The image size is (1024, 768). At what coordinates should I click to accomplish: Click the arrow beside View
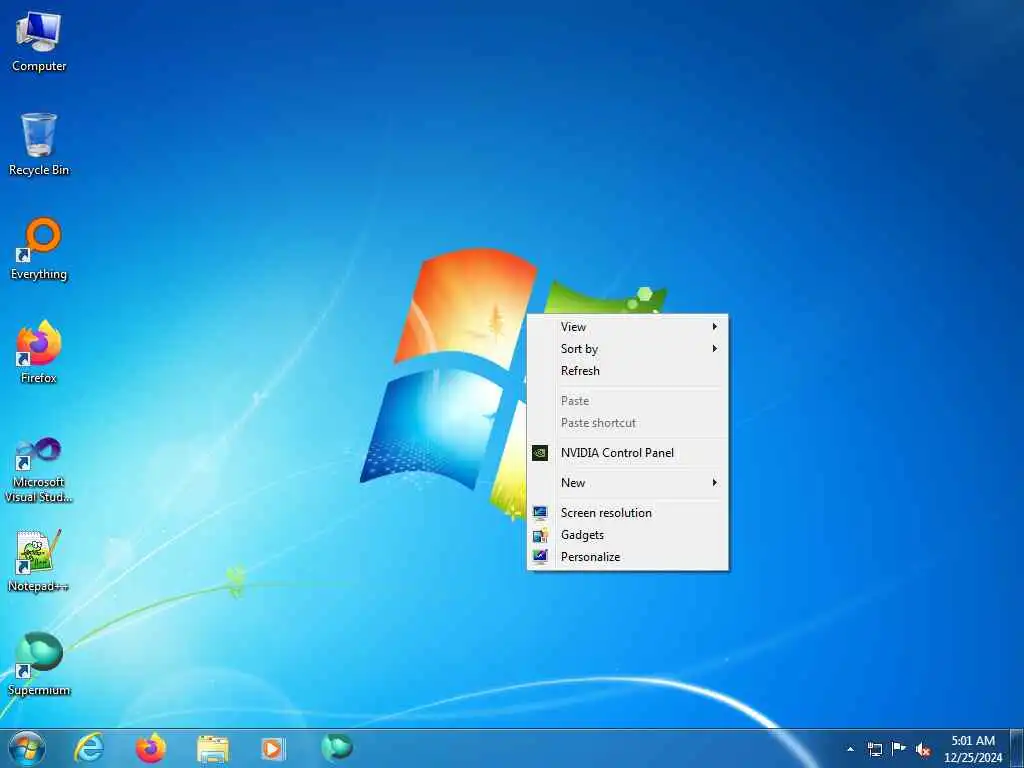[x=714, y=327]
